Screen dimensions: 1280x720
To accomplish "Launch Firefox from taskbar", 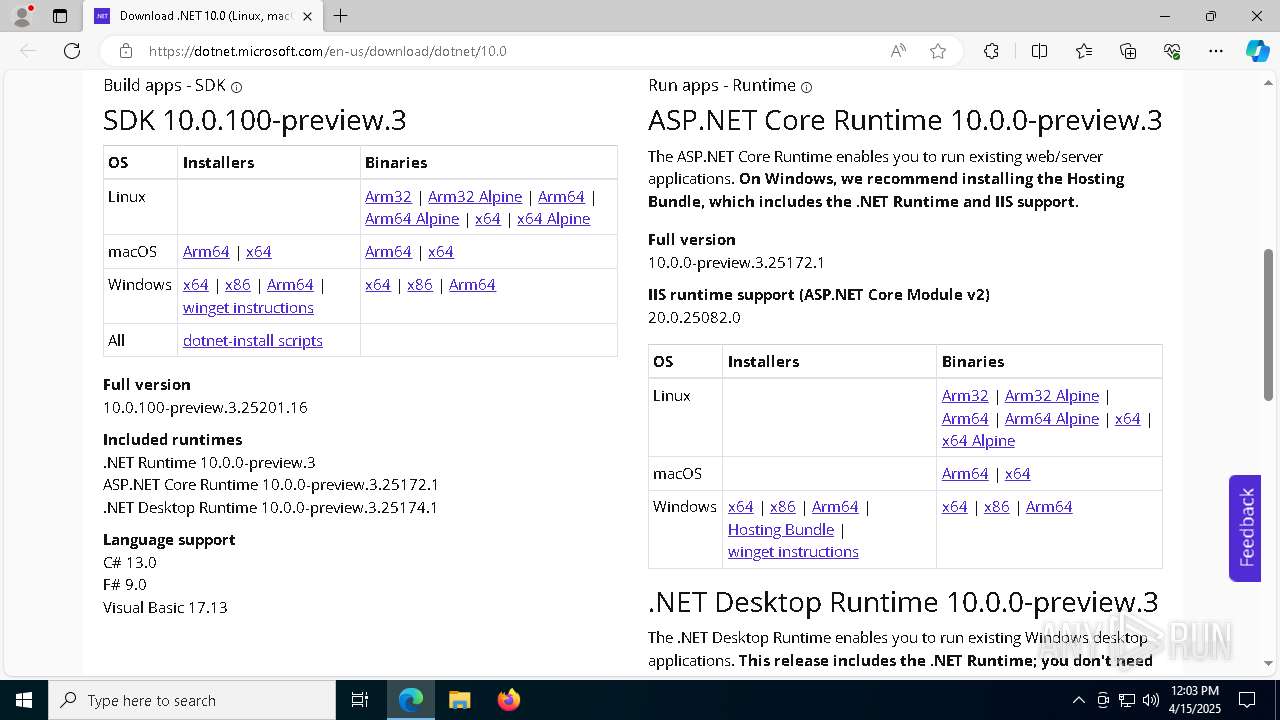I will tap(508, 700).
